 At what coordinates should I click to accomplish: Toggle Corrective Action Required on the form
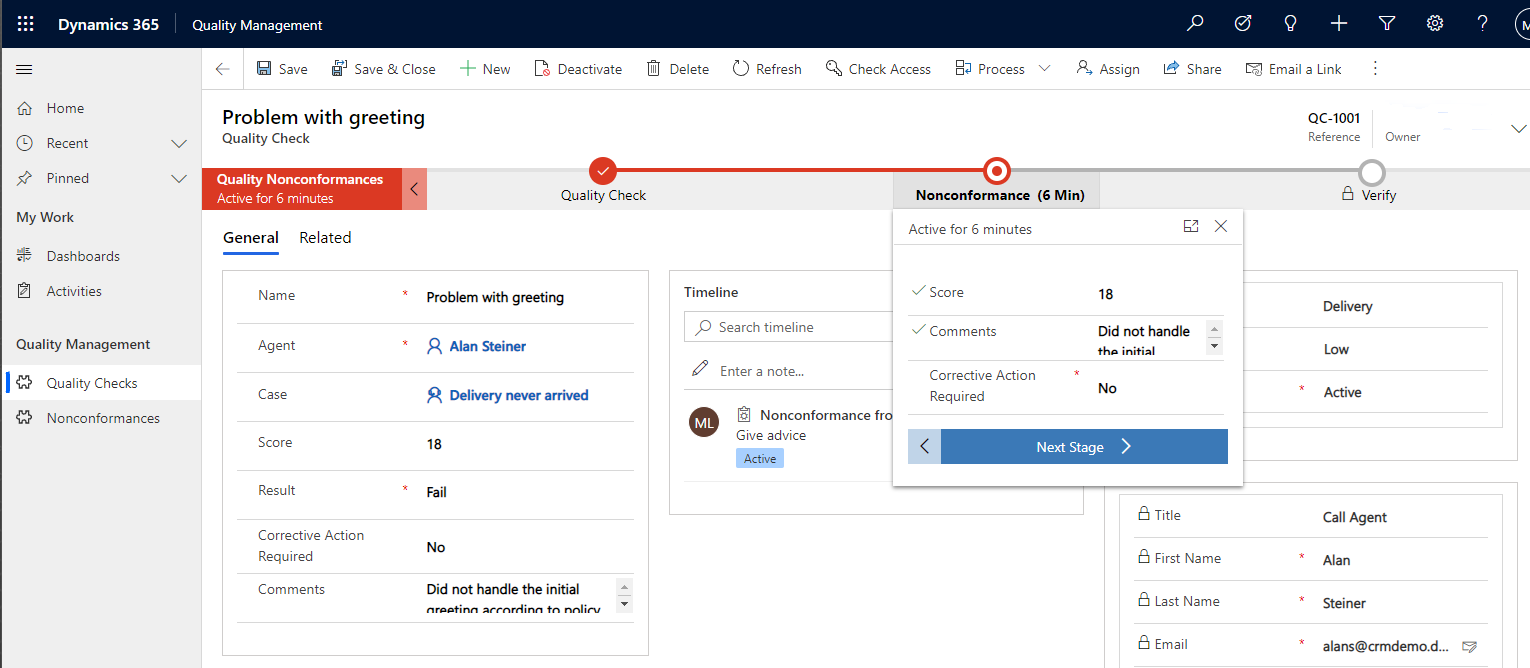[x=436, y=547]
